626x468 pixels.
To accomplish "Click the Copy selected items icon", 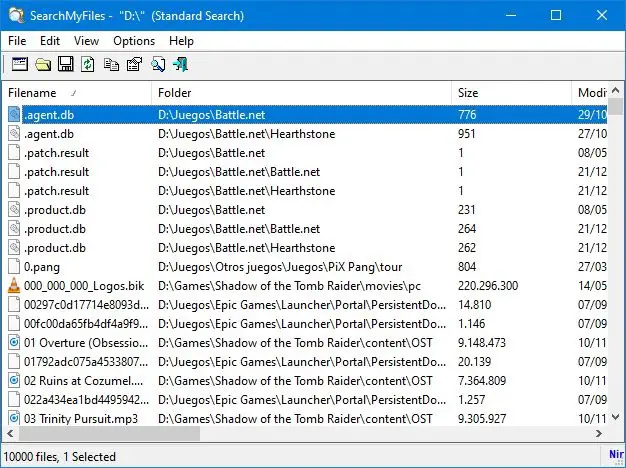I will [111, 64].
